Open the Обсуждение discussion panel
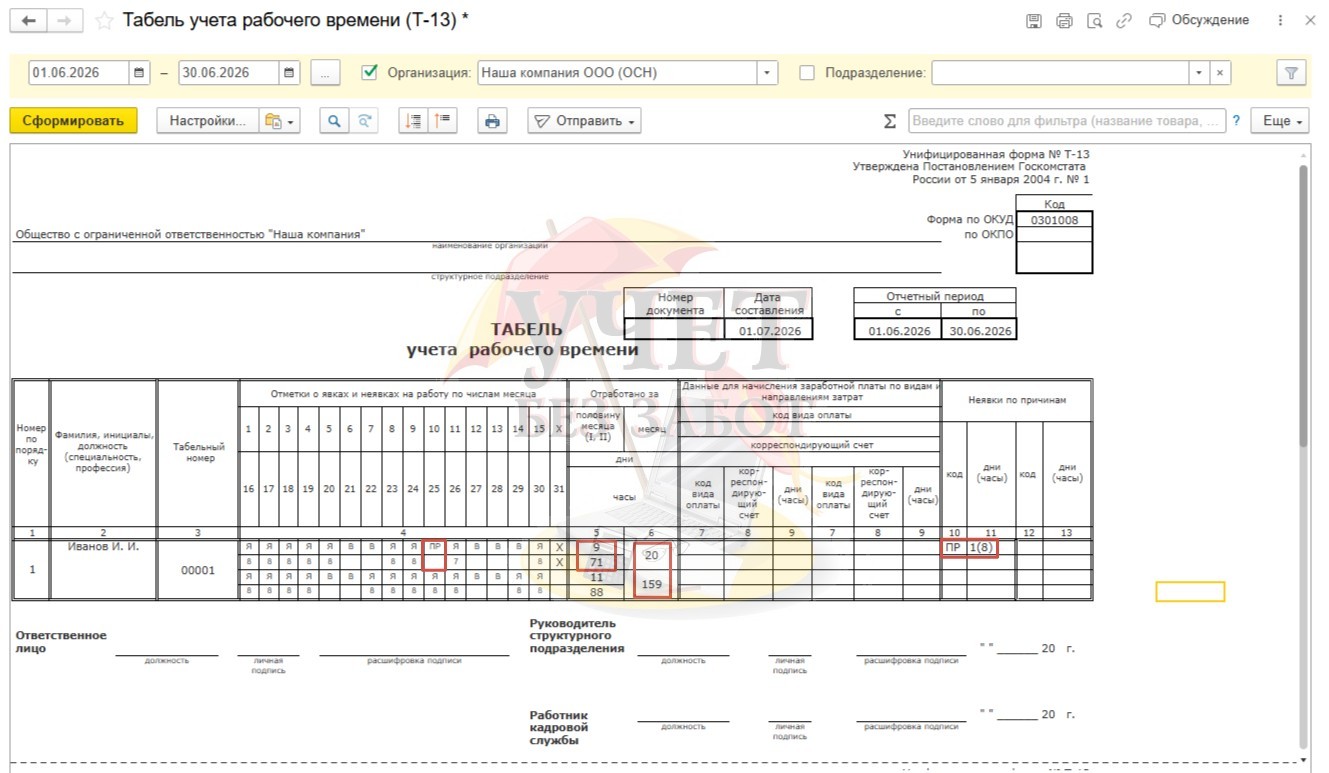This screenshot has width=1329, height=773. pos(1199,20)
